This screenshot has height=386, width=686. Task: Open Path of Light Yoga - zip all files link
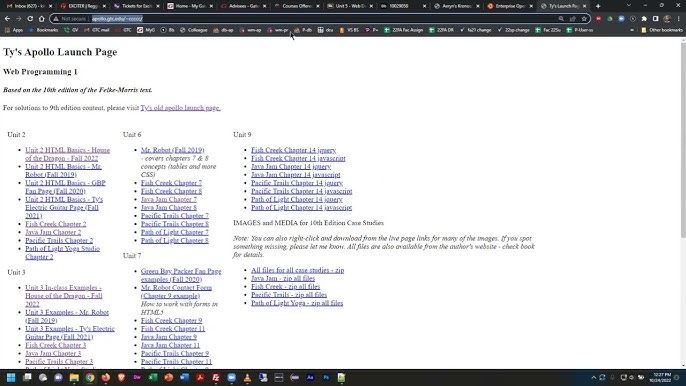click(297, 303)
